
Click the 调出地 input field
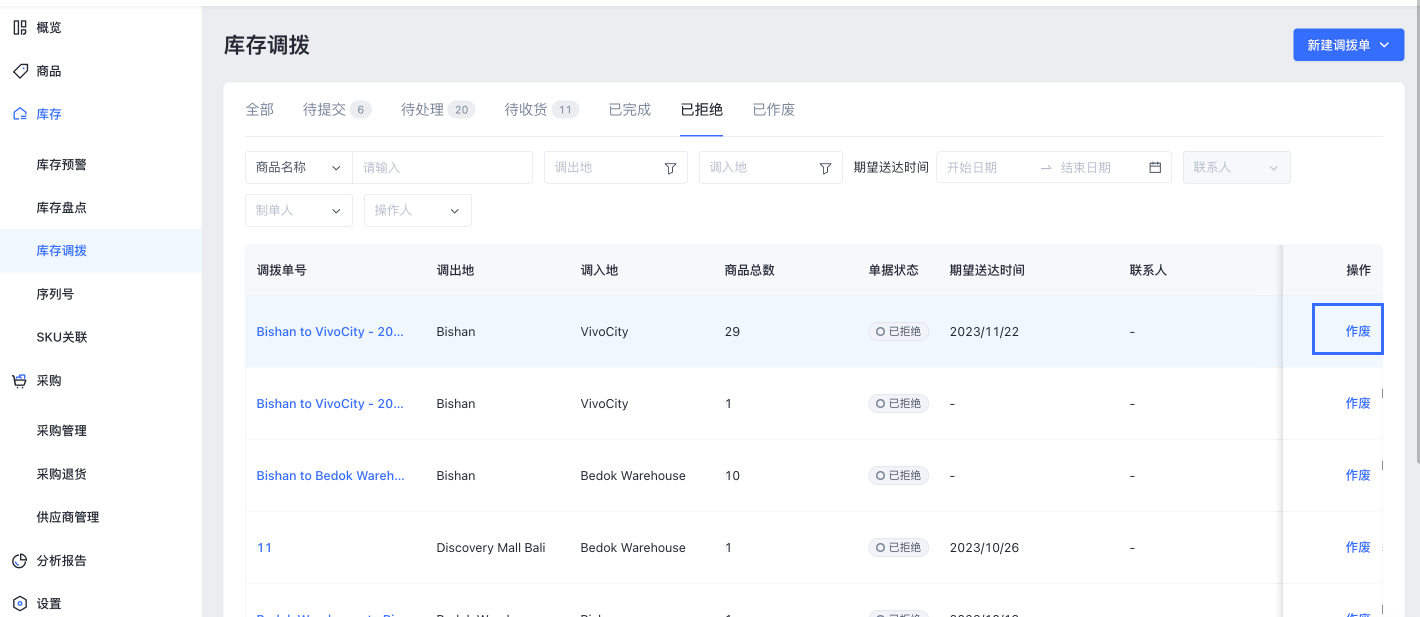tap(616, 168)
